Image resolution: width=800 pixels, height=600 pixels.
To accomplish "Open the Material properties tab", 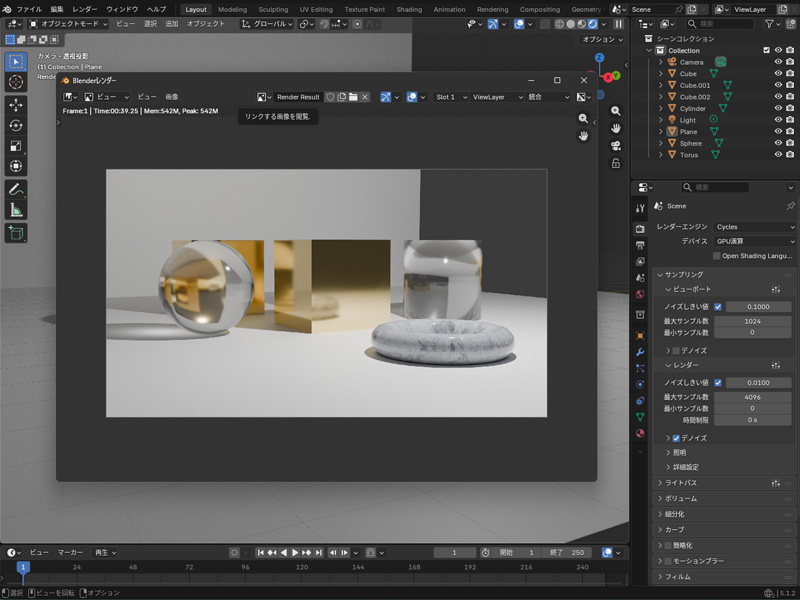I will tap(640, 433).
